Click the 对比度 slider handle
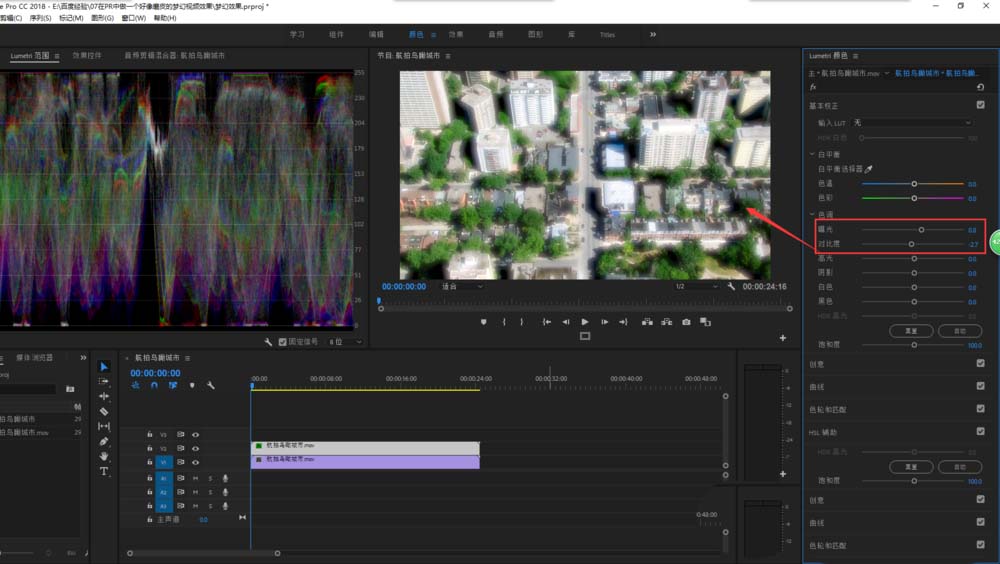Screen dimensions: 1000x564 [x=911, y=244]
